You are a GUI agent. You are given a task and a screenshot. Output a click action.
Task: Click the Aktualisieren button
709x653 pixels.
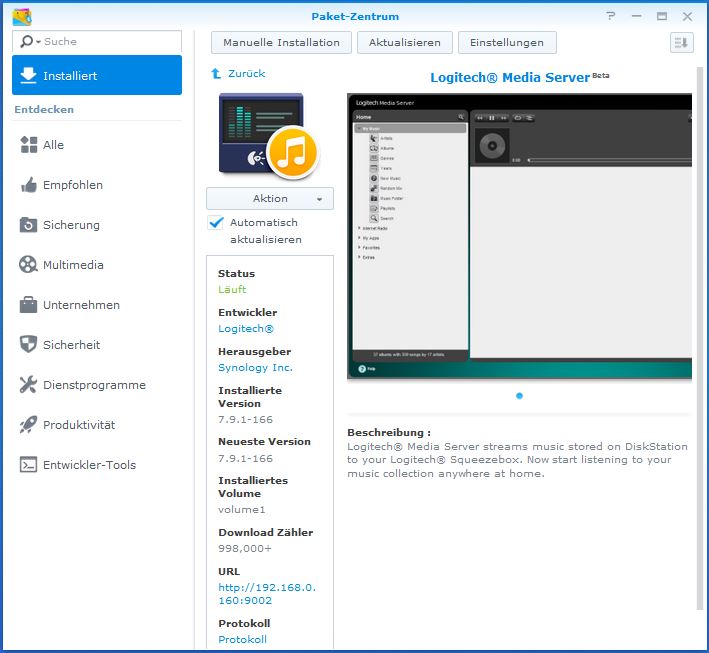click(405, 43)
